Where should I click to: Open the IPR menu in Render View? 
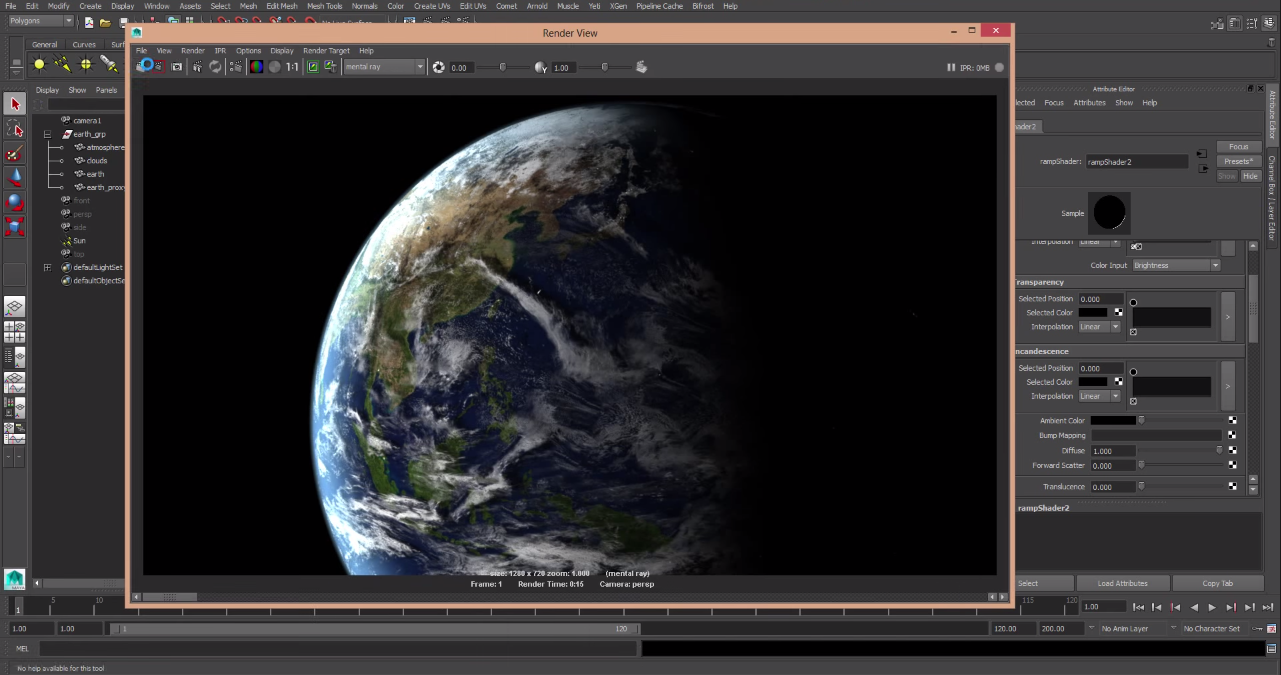220,50
